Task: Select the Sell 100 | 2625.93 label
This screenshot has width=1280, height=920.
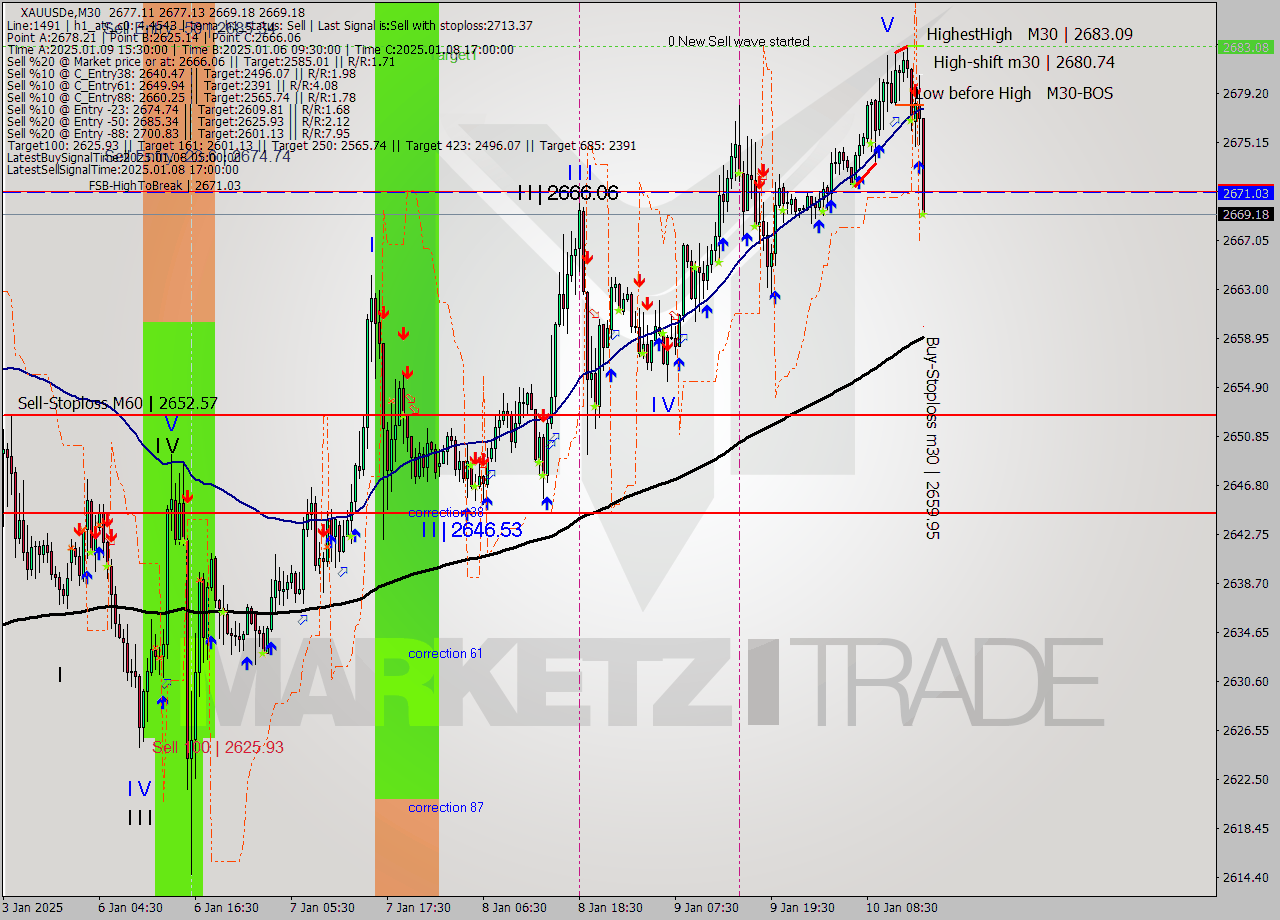Action: 217,747
